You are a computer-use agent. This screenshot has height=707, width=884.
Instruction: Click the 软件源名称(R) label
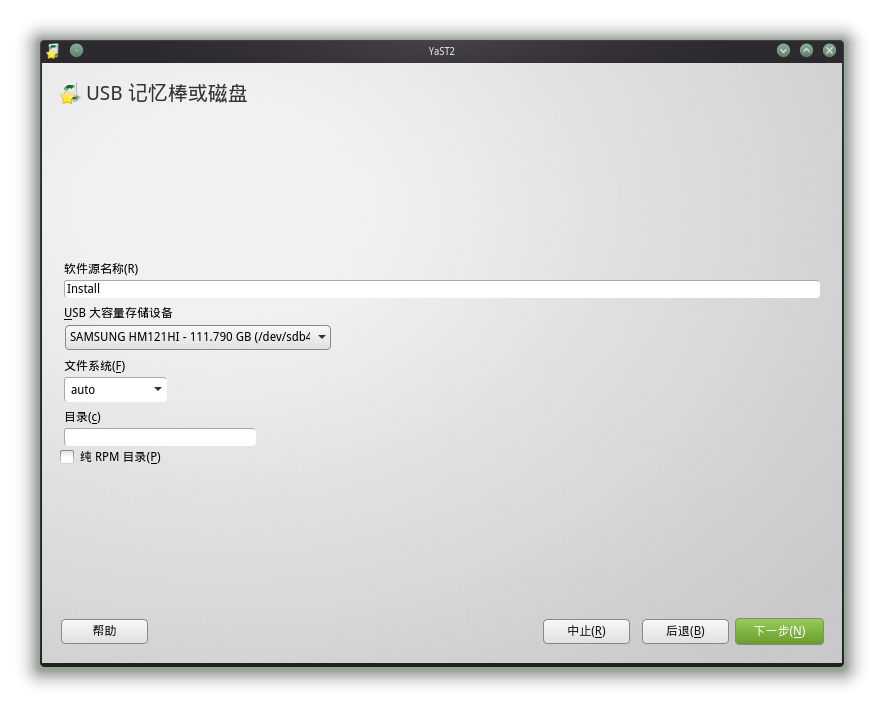[101, 269]
